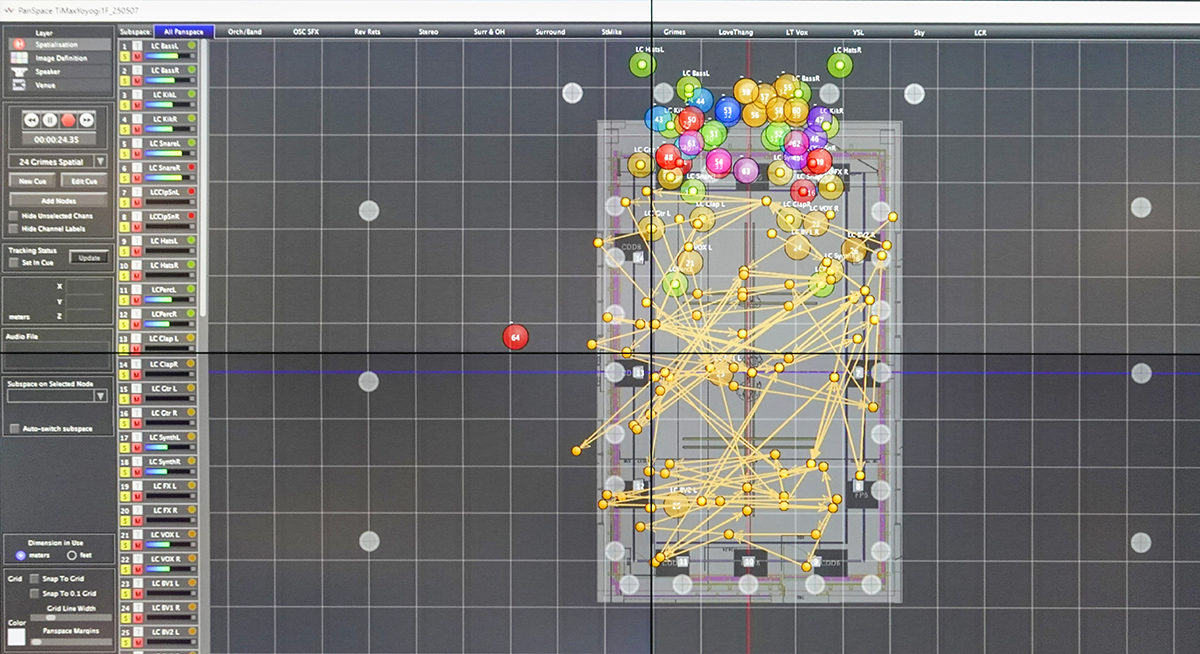The height and width of the screenshot is (654, 1200).
Task: Click the Speaker layer icon
Action: pos(19,72)
